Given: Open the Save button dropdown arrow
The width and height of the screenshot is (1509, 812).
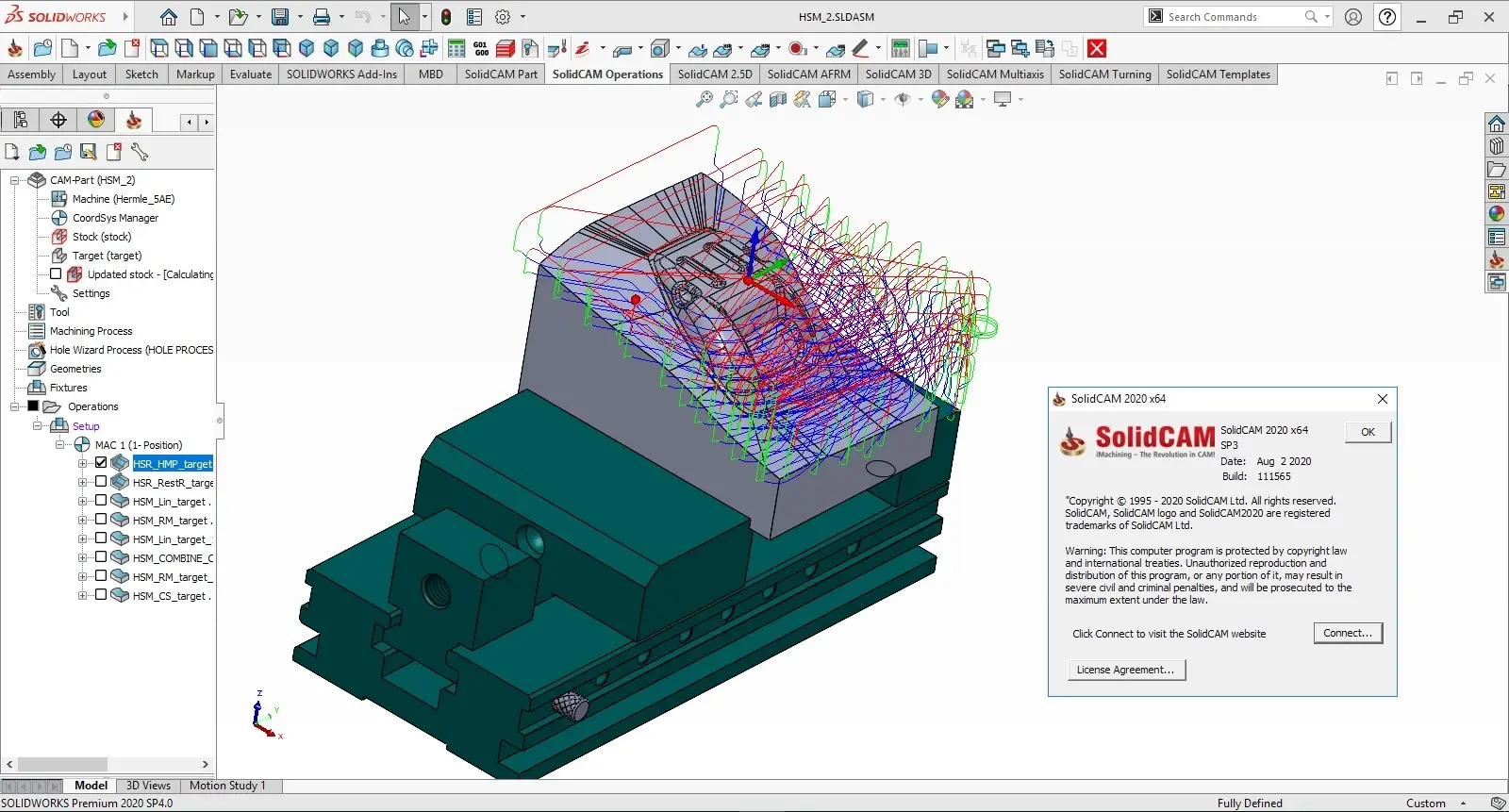Looking at the screenshot, I should click(x=299, y=17).
